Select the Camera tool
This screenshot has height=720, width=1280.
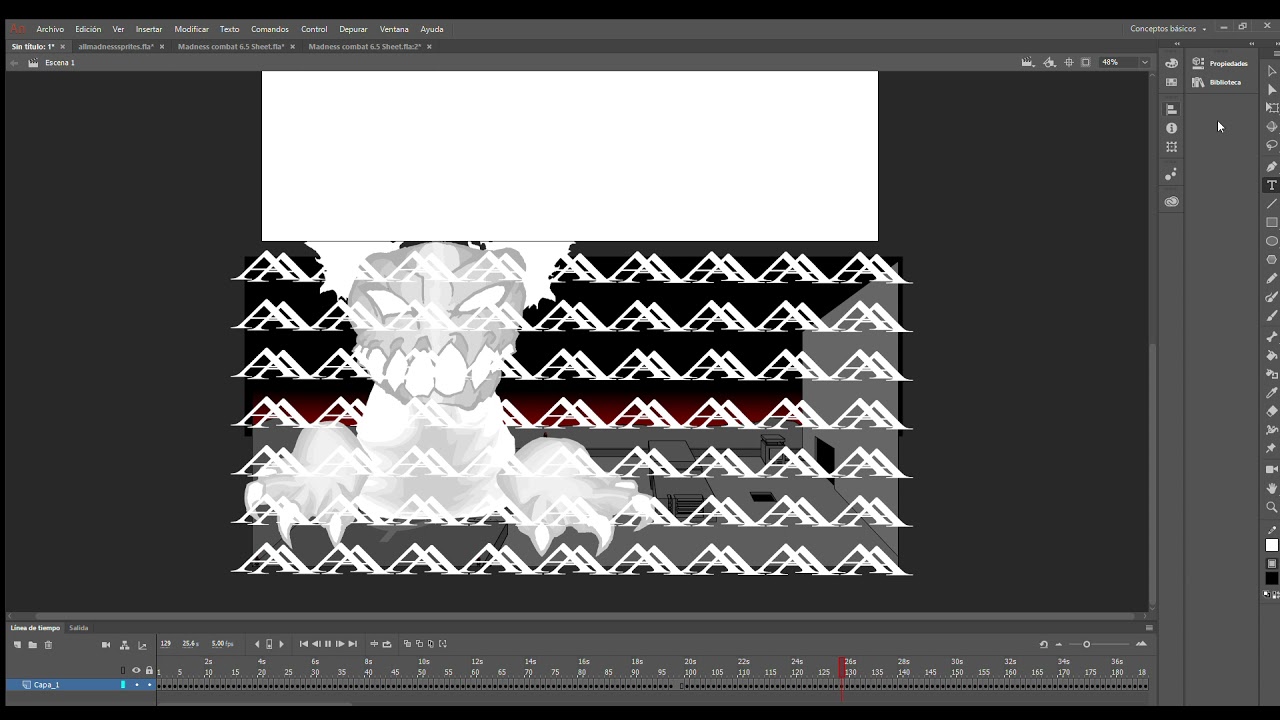(x=1272, y=469)
